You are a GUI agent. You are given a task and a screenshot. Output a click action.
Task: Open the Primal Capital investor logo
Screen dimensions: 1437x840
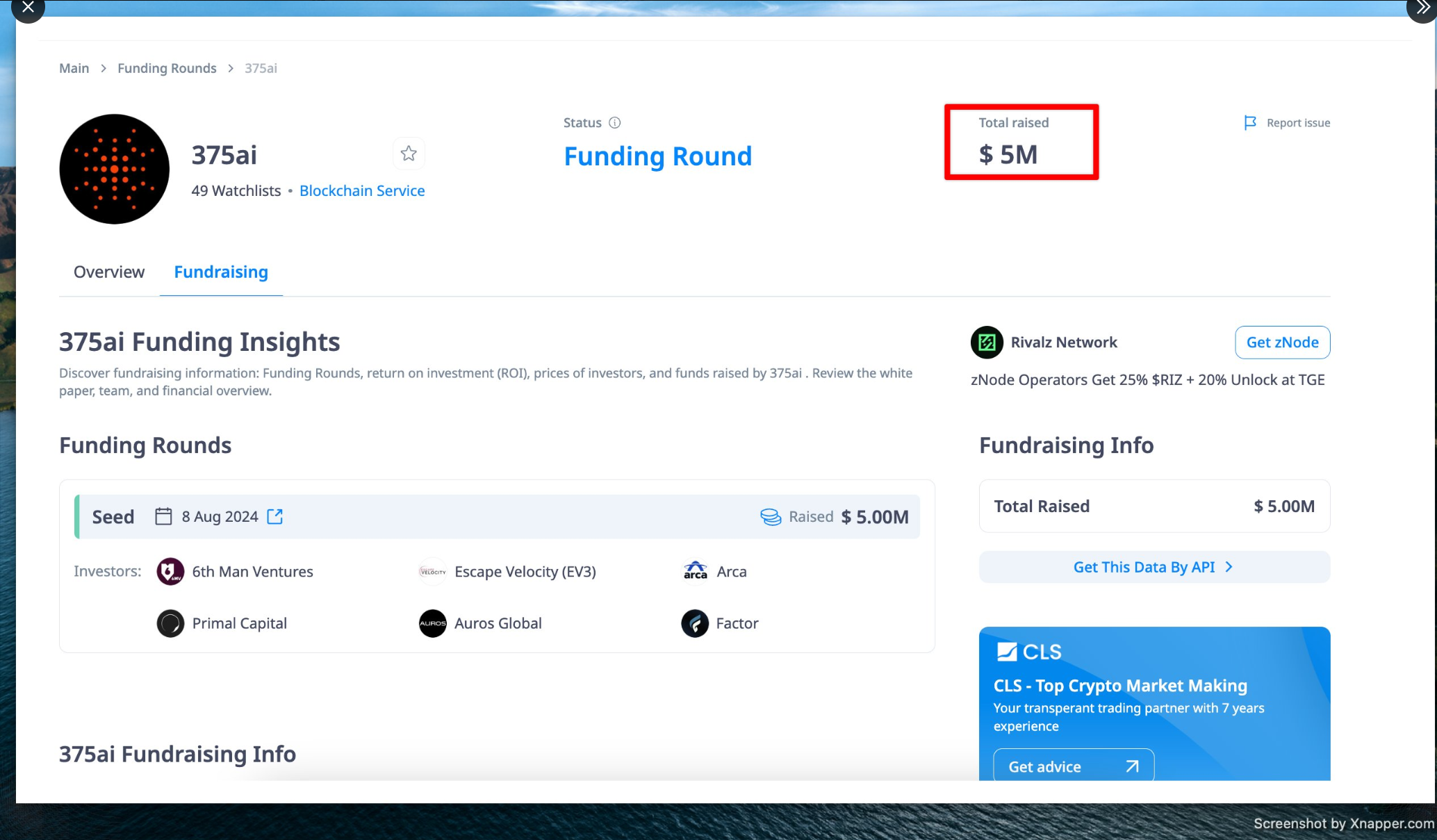pos(170,623)
